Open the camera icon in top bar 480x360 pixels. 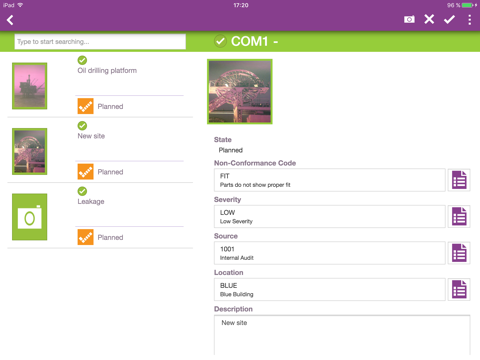point(409,20)
